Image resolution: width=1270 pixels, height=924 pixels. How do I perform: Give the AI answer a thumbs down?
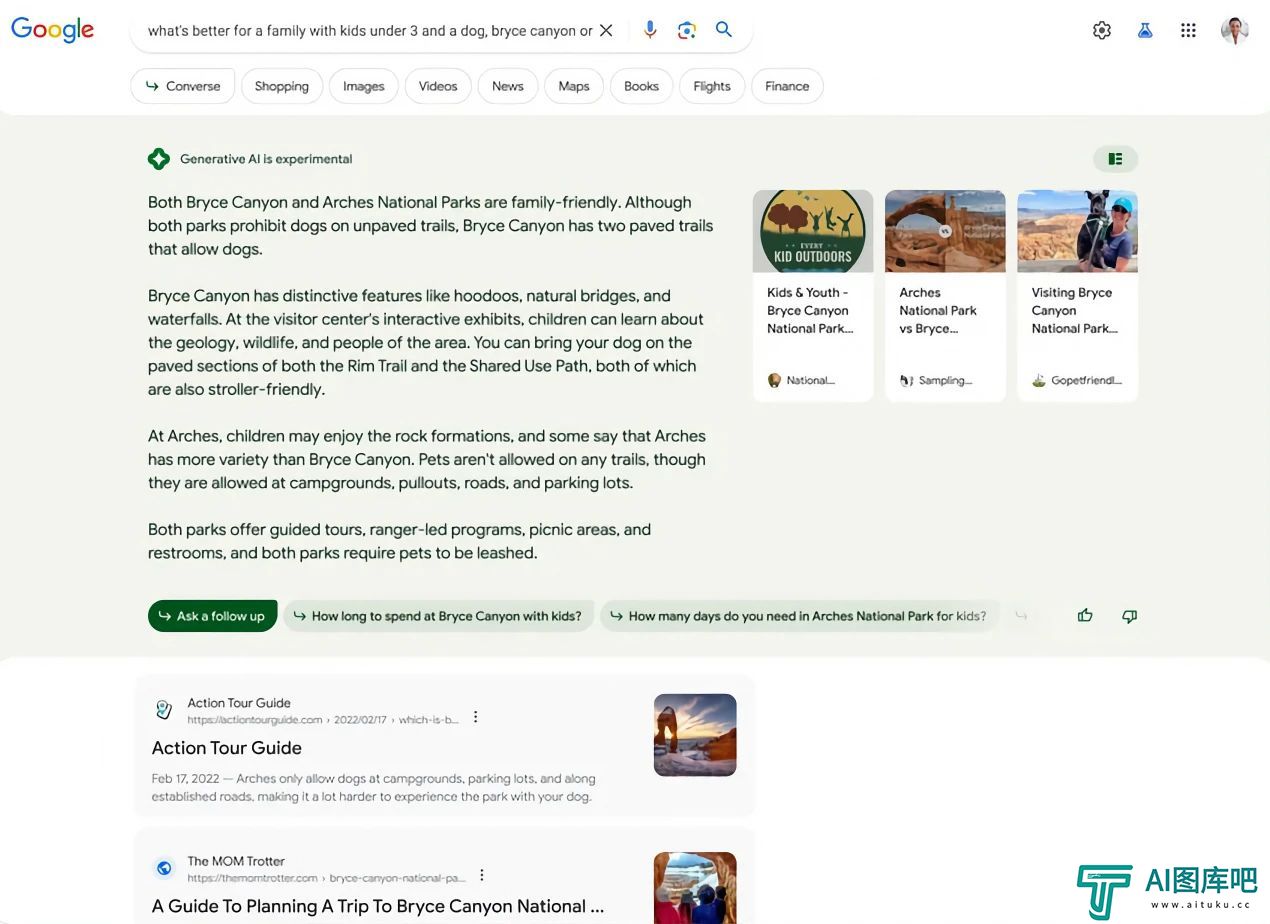[1129, 616]
